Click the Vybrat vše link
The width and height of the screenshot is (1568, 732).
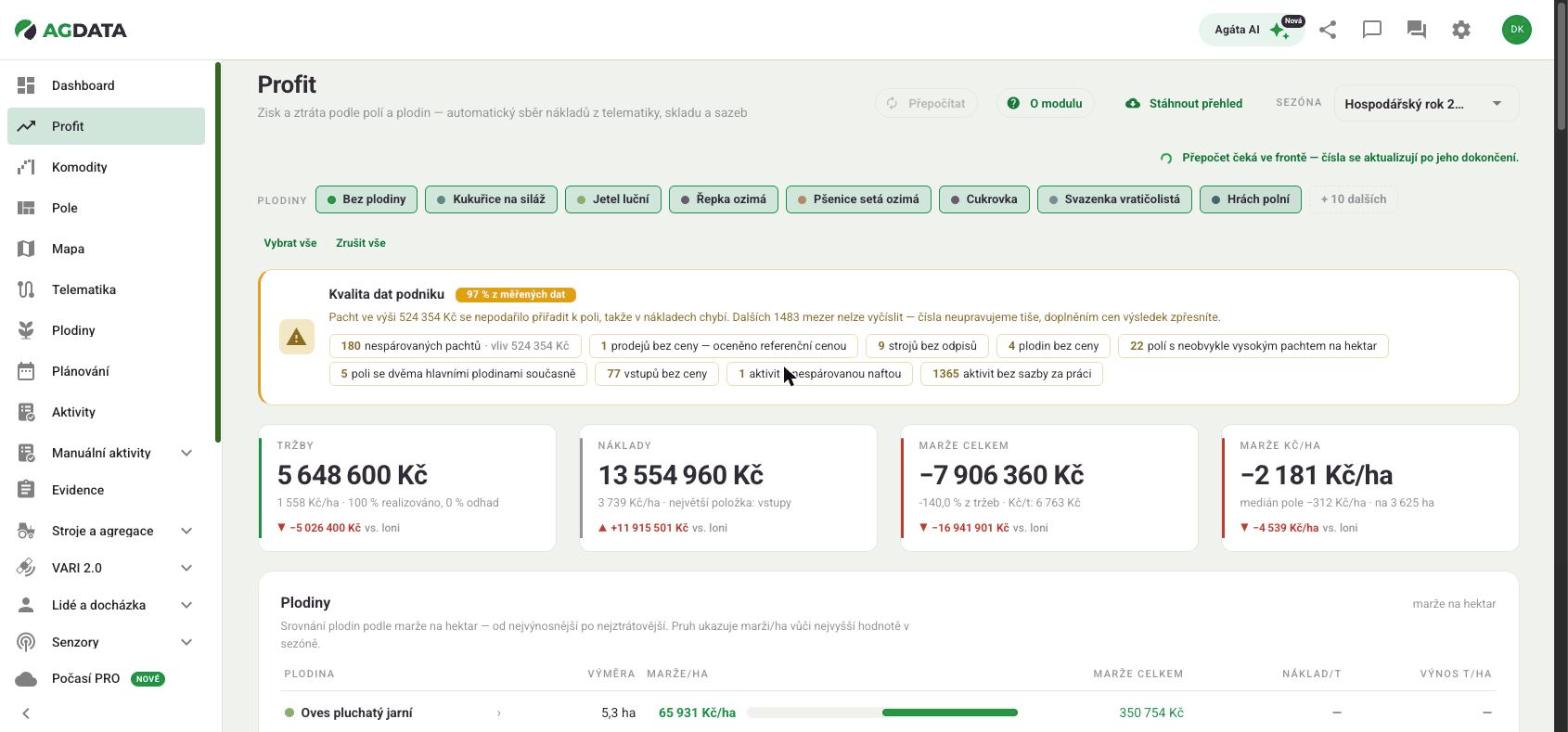[290, 243]
